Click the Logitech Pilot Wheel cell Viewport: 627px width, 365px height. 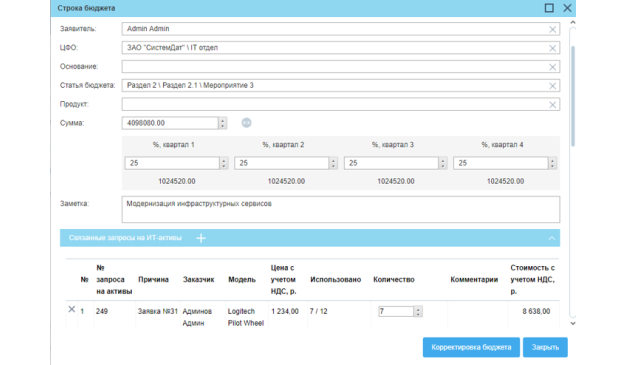click(246, 317)
